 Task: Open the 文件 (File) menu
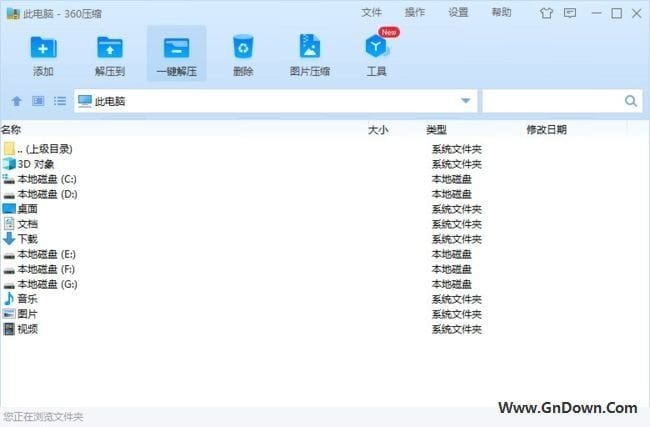pos(372,13)
